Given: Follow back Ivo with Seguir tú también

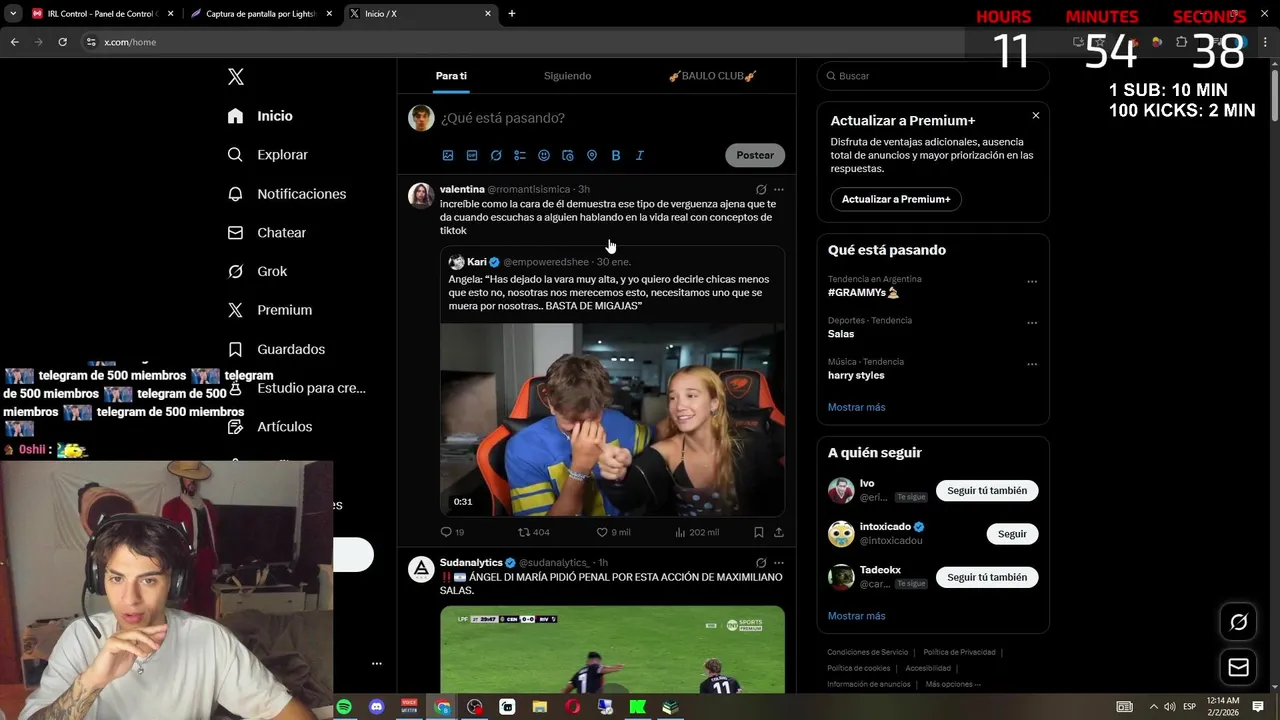Looking at the screenshot, I should 987,491.
